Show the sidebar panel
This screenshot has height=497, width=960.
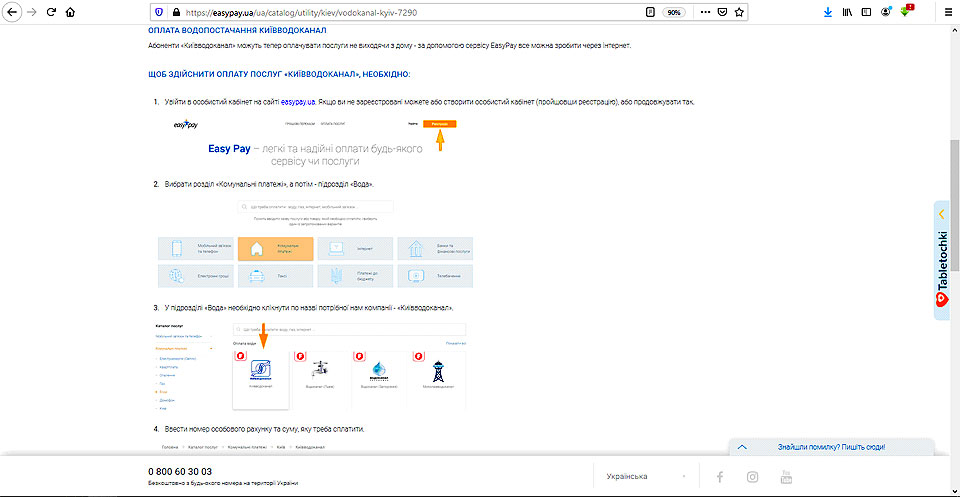866,12
